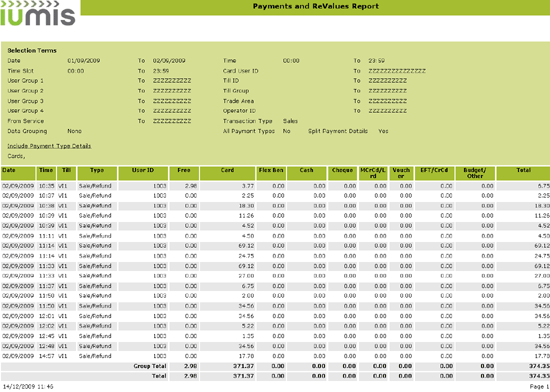Click the Budget/Other column header

[475, 173]
